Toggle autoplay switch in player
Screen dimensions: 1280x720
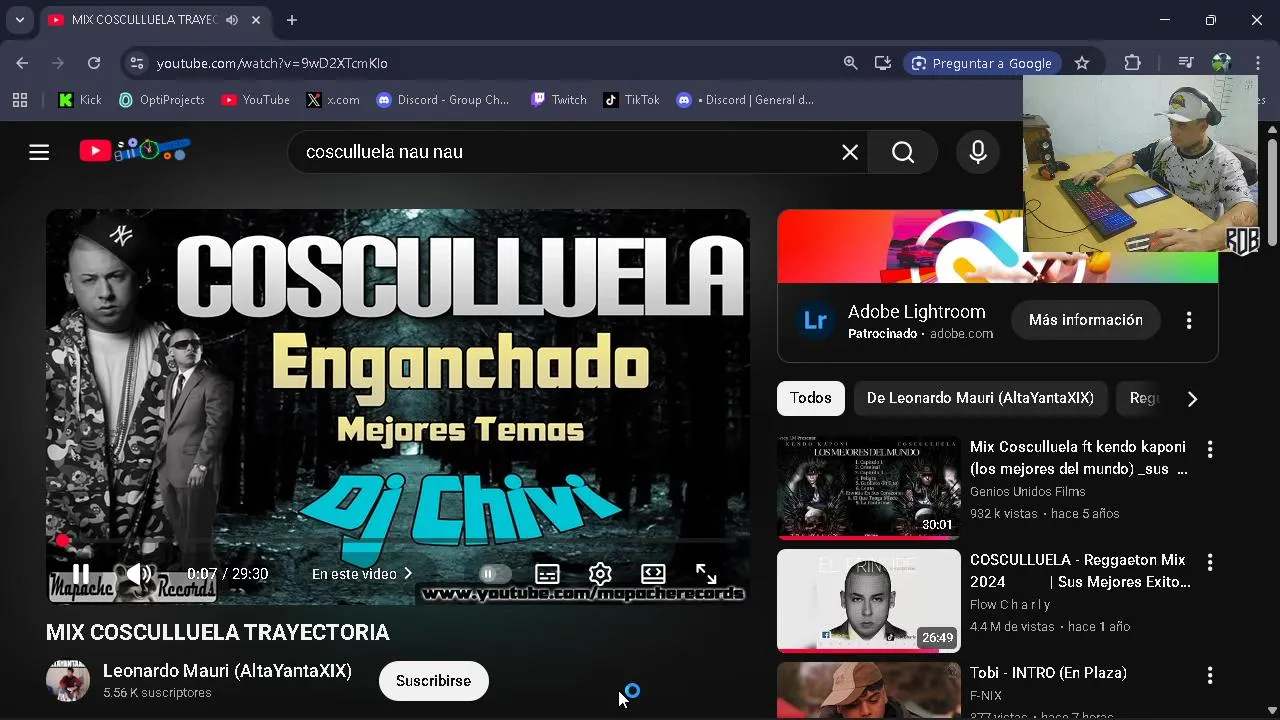point(494,574)
